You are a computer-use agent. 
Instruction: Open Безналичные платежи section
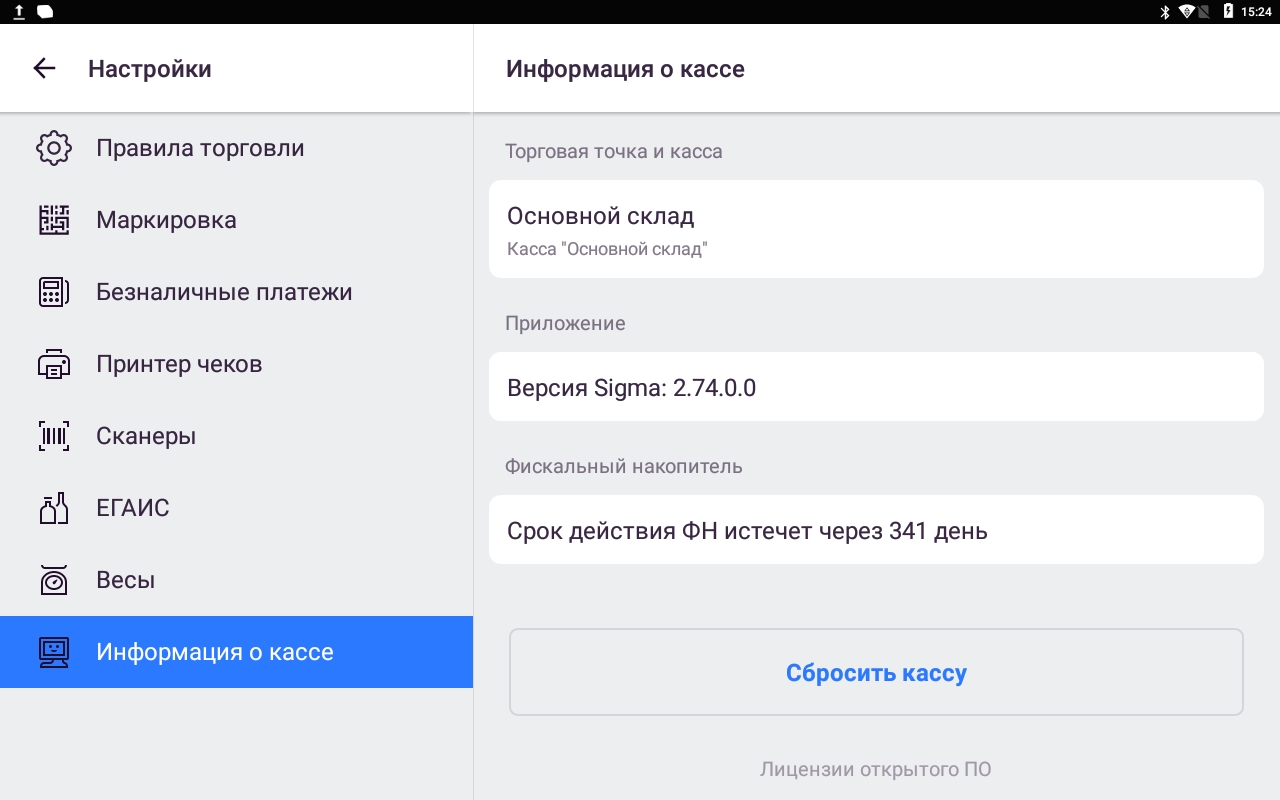pyautogui.click(x=236, y=292)
